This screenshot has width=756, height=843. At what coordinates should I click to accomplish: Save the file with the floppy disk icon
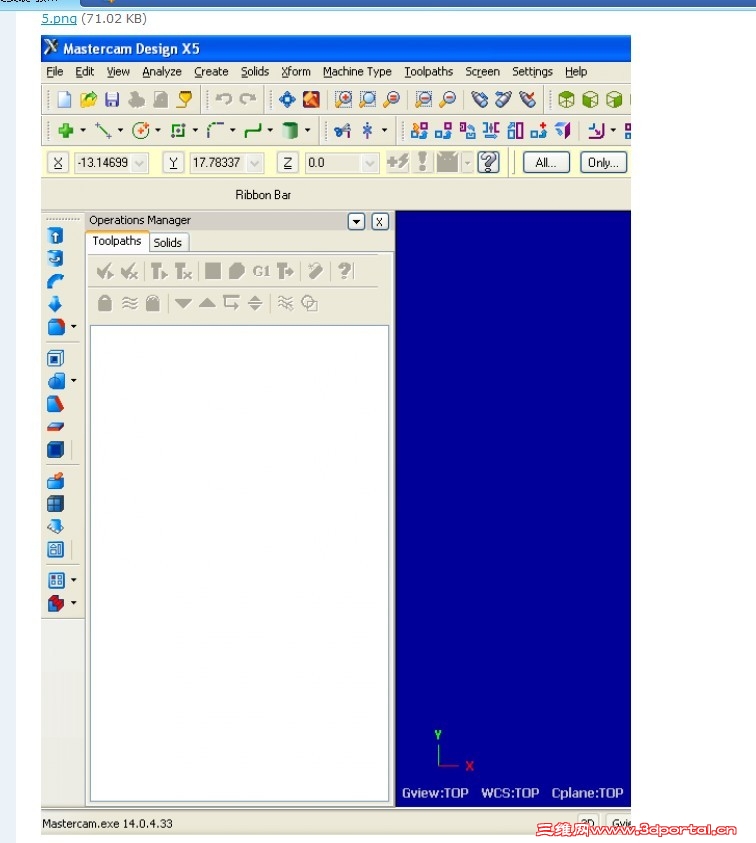pos(112,99)
